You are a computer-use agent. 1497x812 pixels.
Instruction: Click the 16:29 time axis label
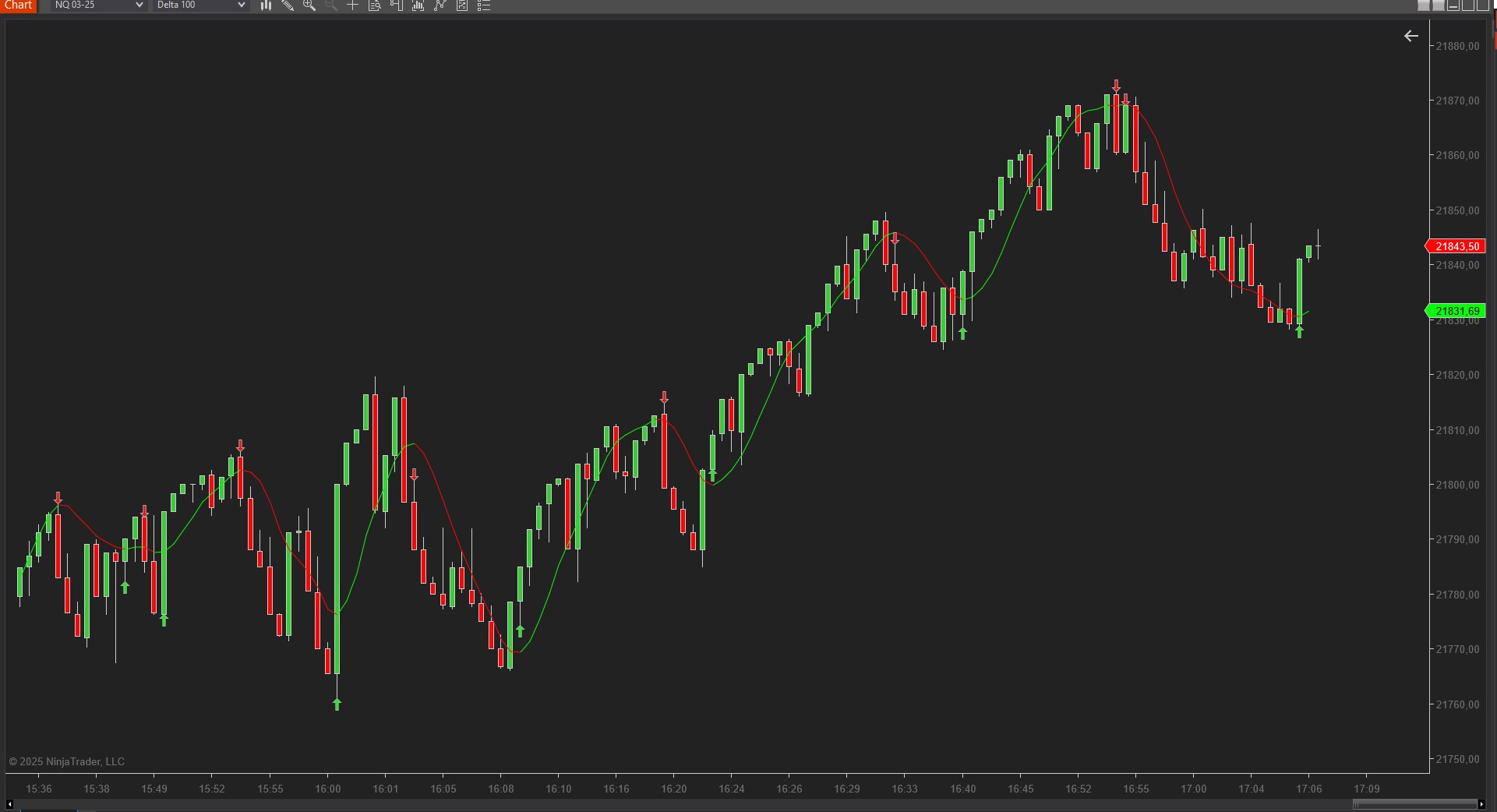[x=847, y=789]
